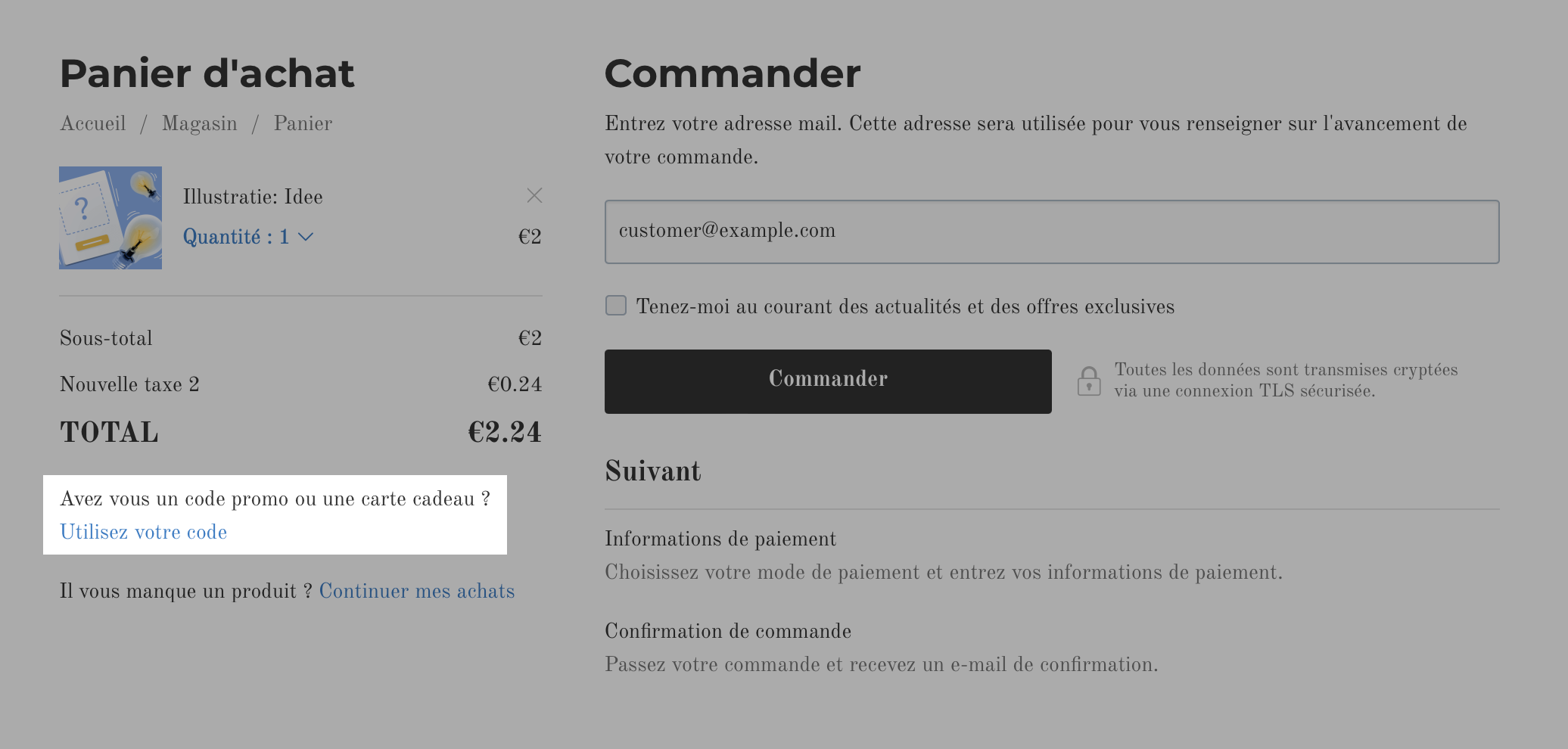The width and height of the screenshot is (1568, 749).
Task: Click the Suivant section heading
Action: pyautogui.click(x=653, y=471)
